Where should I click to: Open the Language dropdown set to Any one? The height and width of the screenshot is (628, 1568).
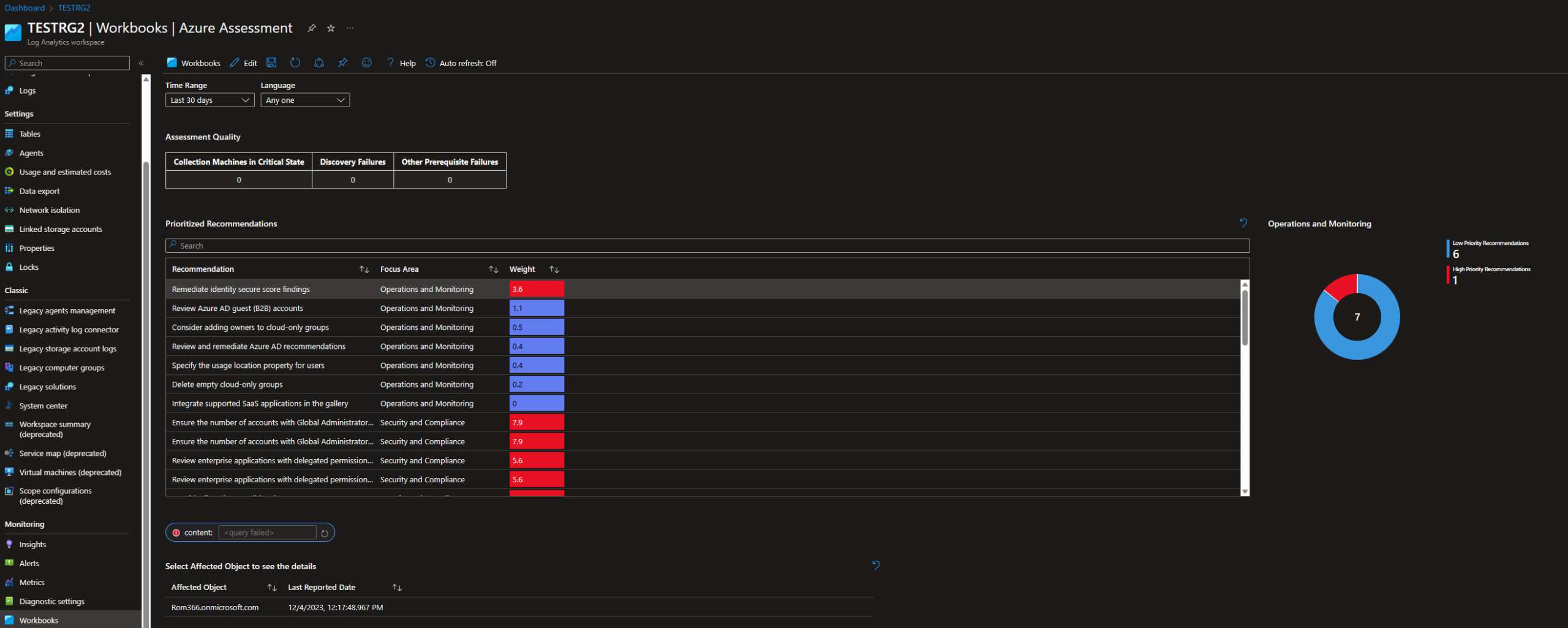(304, 100)
